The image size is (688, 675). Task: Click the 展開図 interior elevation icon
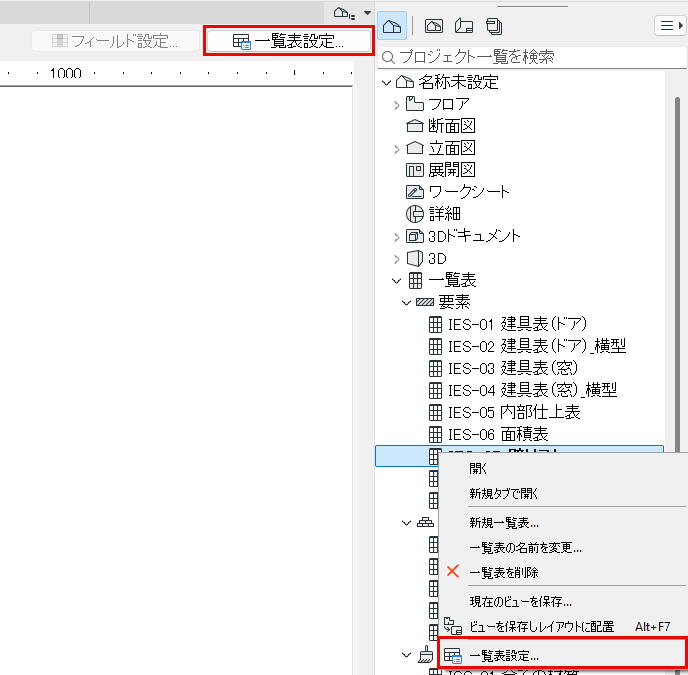coord(415,170)
